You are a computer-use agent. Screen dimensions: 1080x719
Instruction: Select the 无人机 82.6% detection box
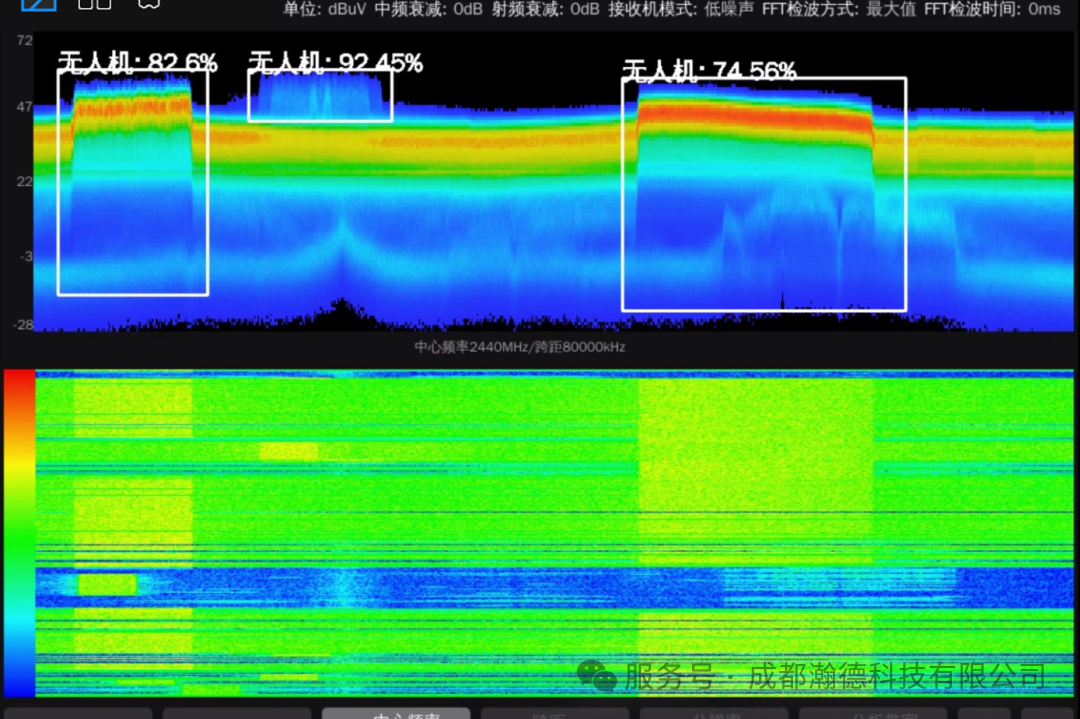tap(132, 185)
